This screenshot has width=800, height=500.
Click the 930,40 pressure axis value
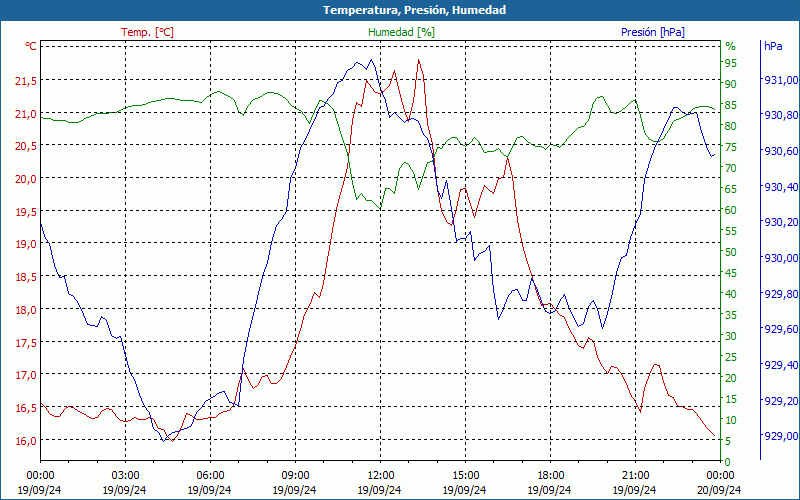781,187
